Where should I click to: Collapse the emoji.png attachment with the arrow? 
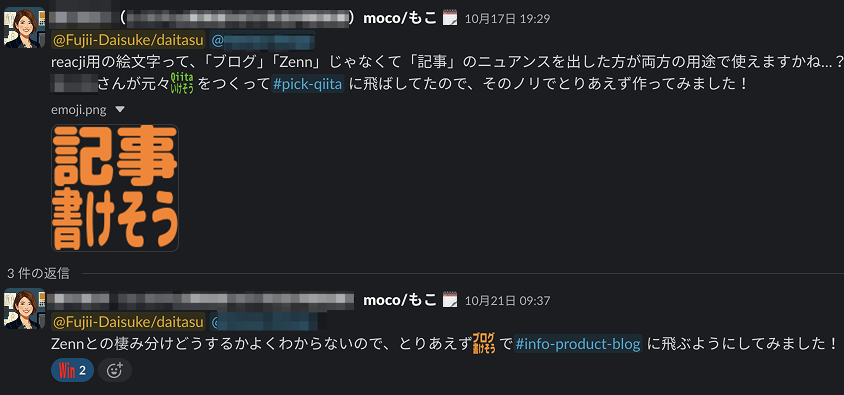click(x=120, y=109)
